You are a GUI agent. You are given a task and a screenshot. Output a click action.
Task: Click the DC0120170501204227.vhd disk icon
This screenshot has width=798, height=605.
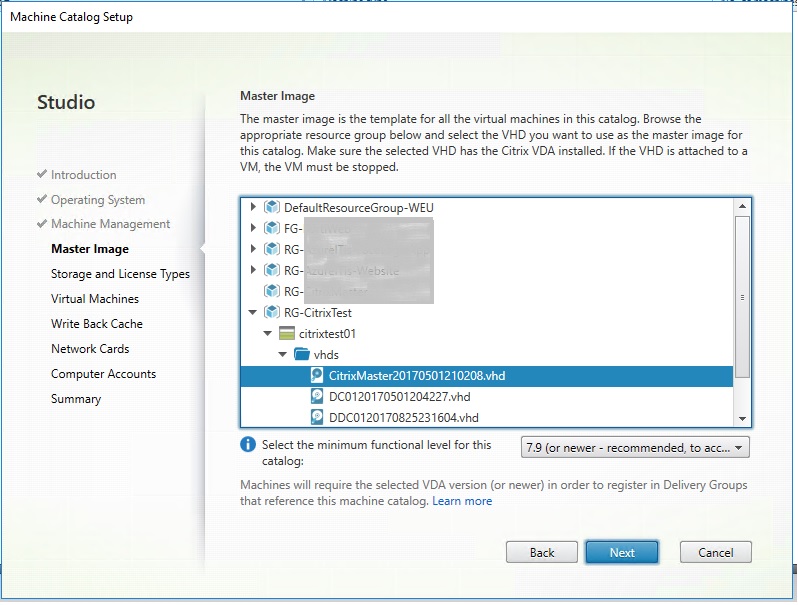318,397
